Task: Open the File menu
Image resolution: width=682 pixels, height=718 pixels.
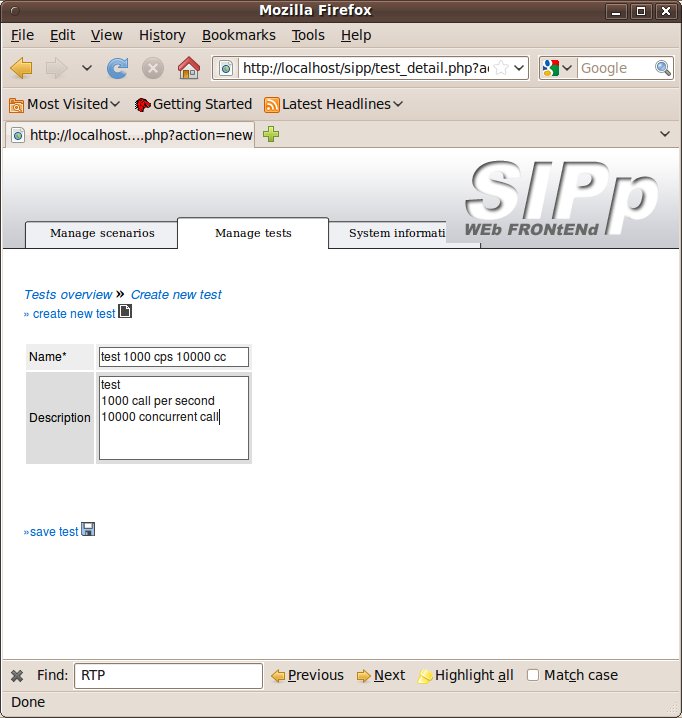Action: (x=22, y=35)
